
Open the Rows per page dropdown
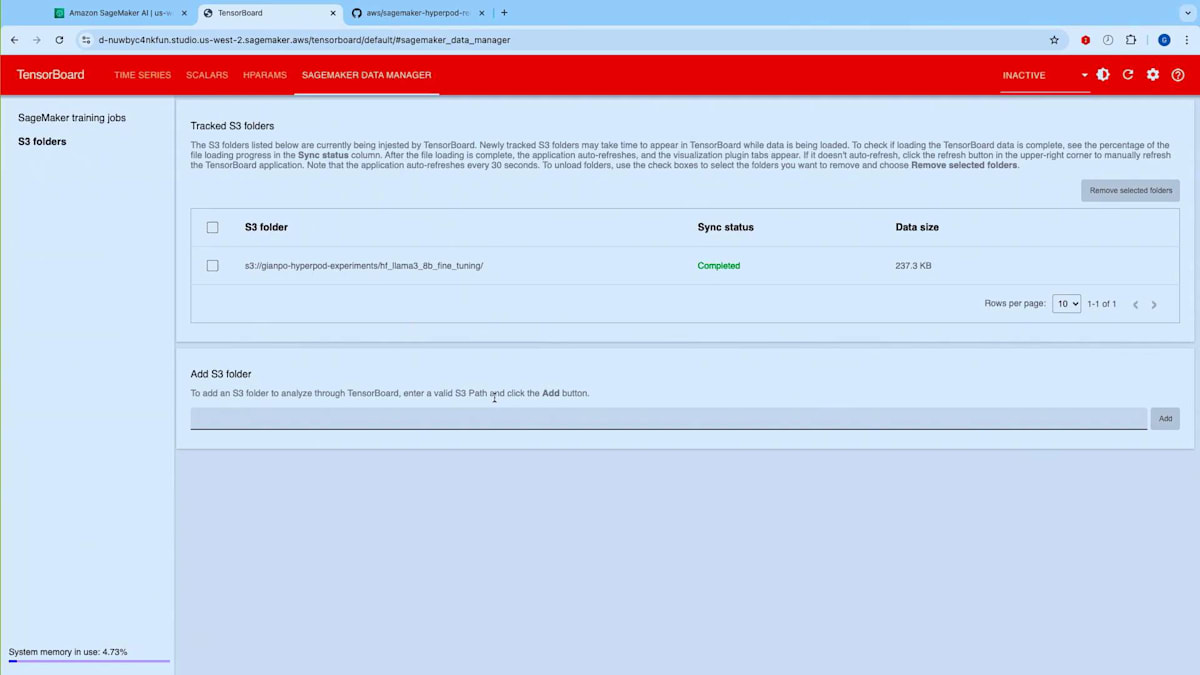pos(1066,304)
